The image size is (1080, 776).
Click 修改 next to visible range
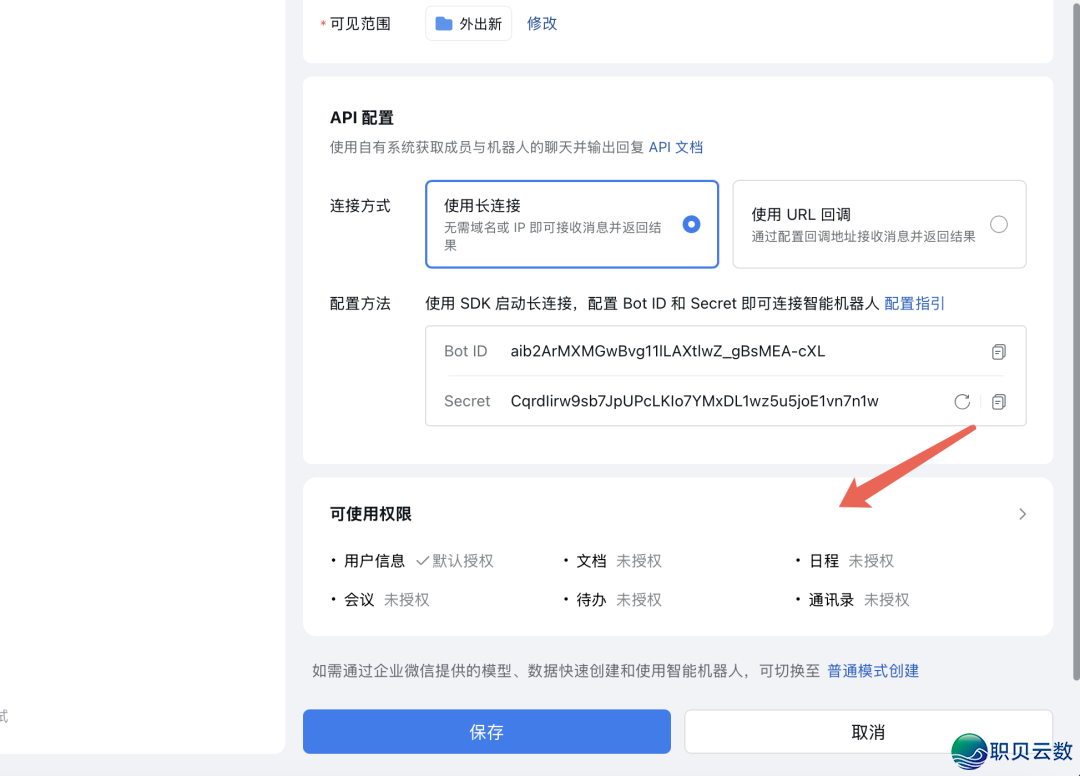pyautogui.click(x=542, y=22)
